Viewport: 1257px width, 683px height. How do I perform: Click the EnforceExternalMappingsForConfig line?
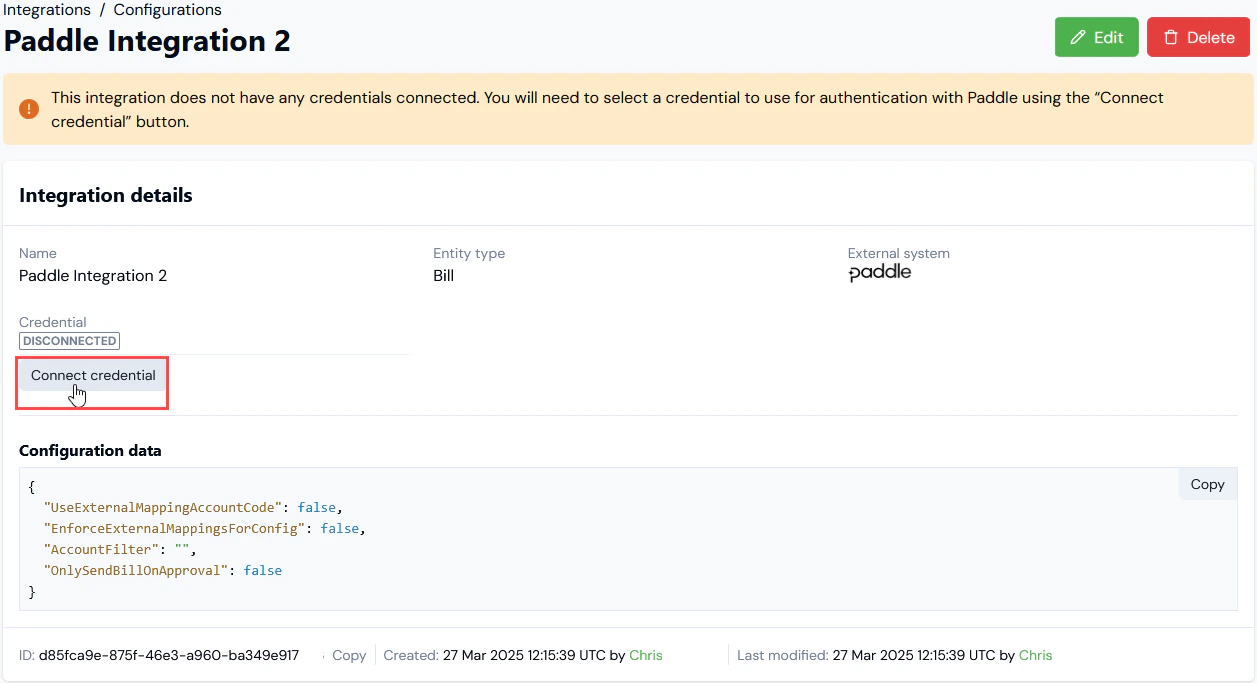(205, 528)
